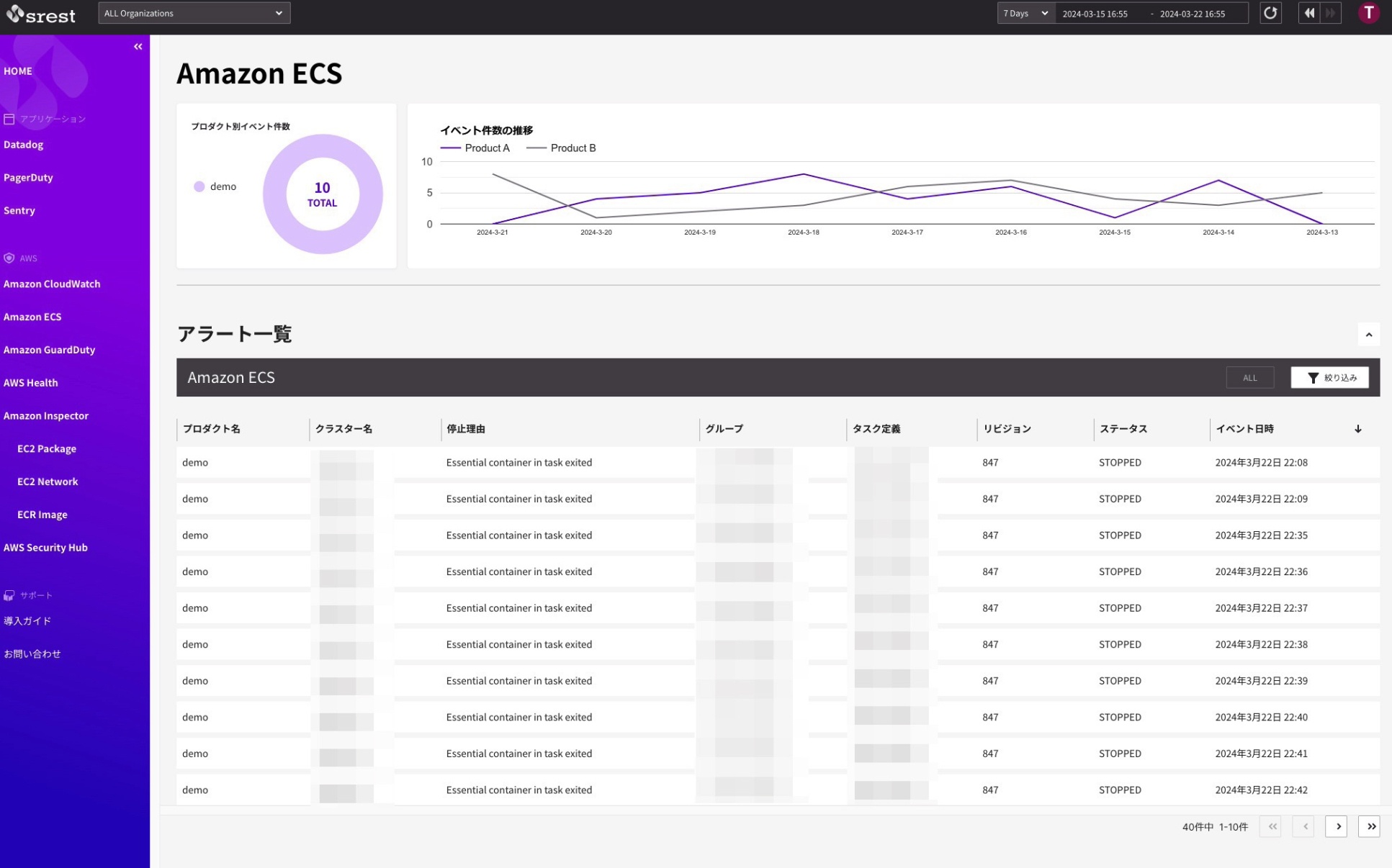Viewport: 1392px width, 868px height.
Task: Click the demo legend color swatch
Action: click(x=199, y=186)
